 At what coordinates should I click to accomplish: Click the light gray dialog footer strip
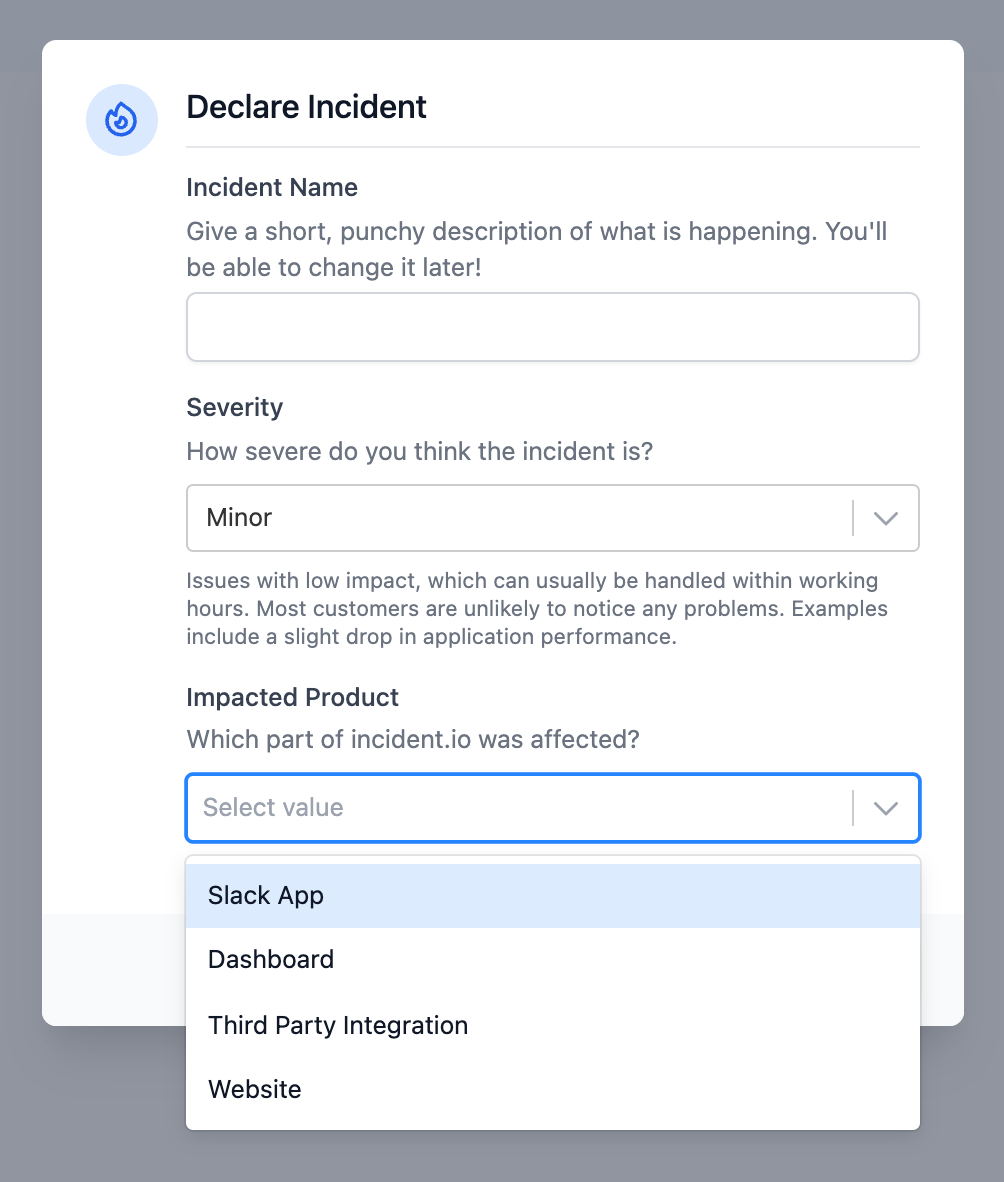tap(113, 969)
